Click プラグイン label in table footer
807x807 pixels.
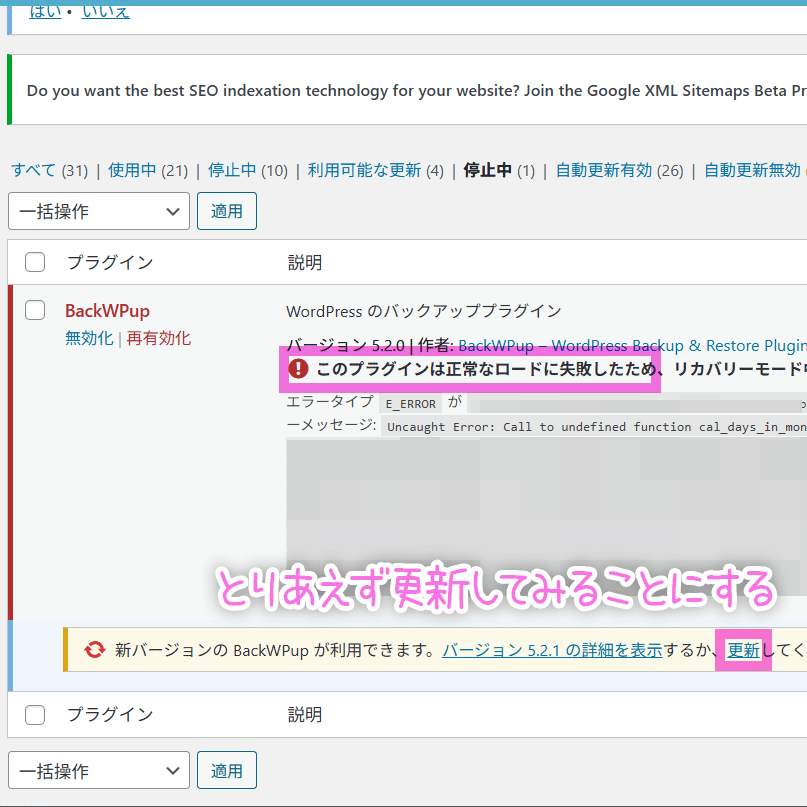pyautogui.click(x=110, y=714)
